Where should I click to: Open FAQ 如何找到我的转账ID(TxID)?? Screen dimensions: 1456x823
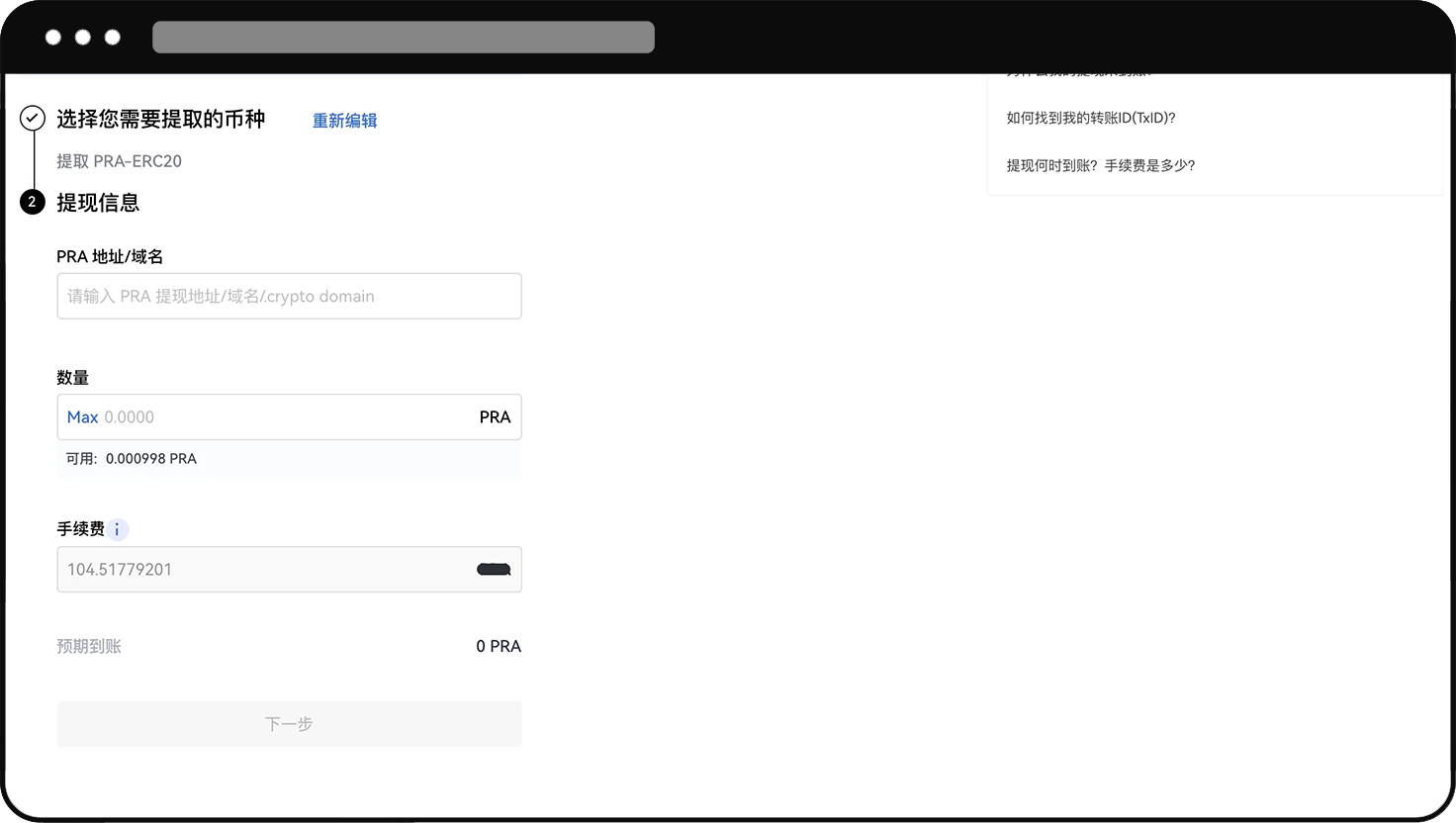(1091, 118)
